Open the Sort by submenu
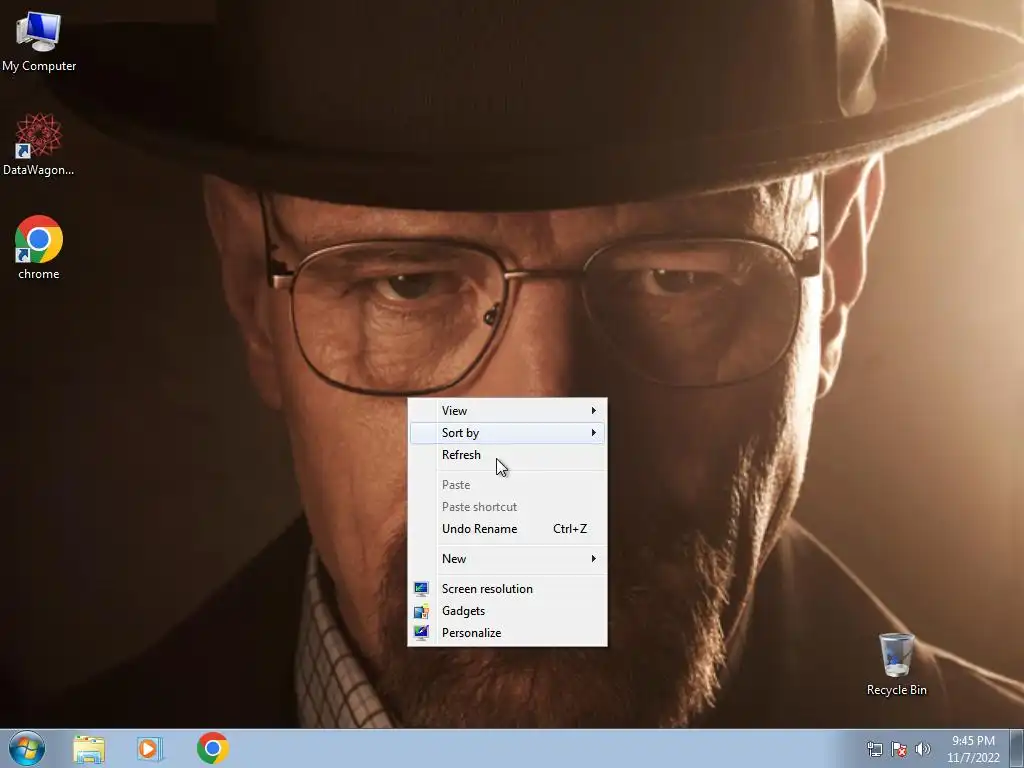Image resolution: width=1024 pixels, height=768 pixels. (x=507, y=433)
